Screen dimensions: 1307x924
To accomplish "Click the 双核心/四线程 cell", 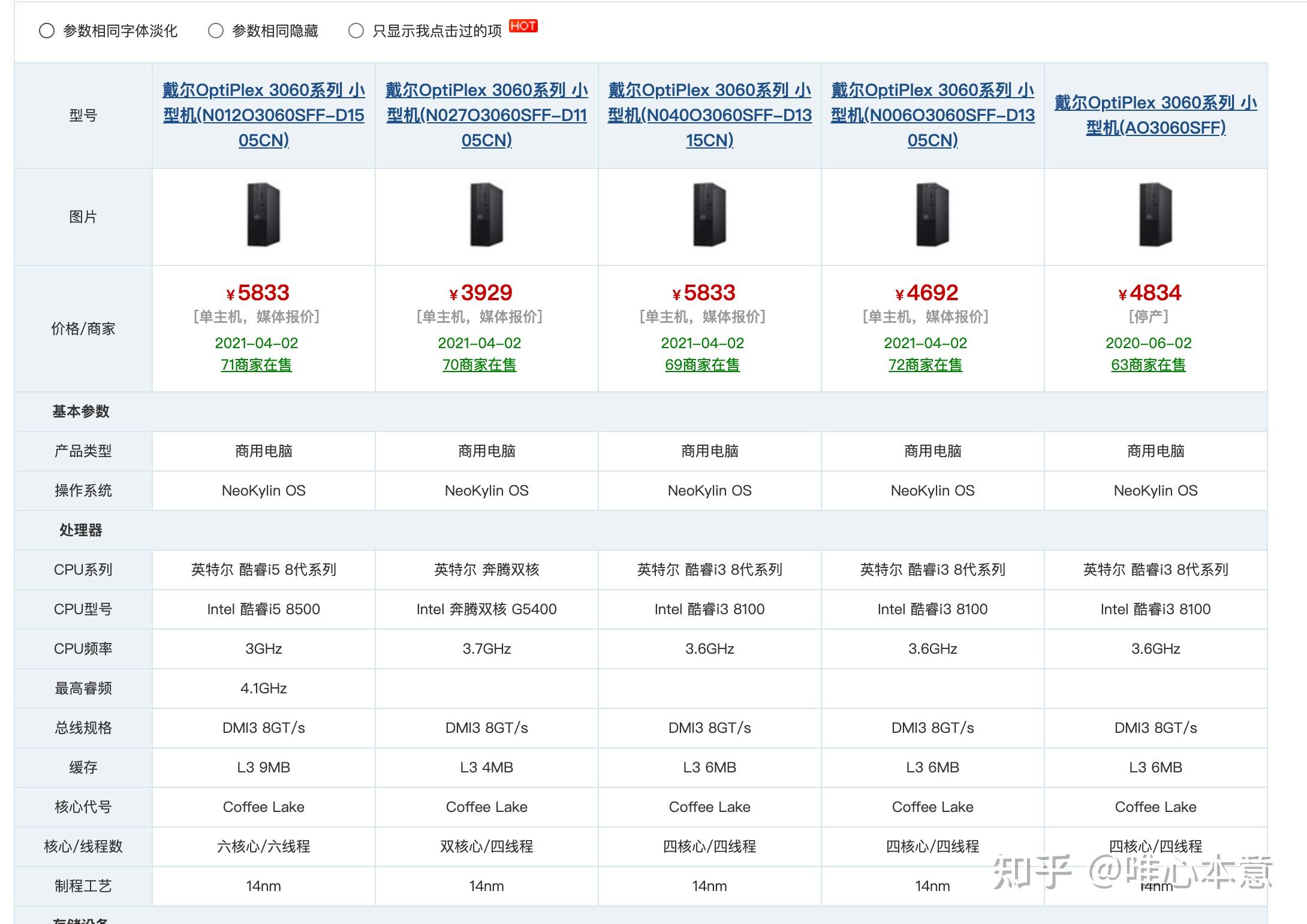I will 487,847.
